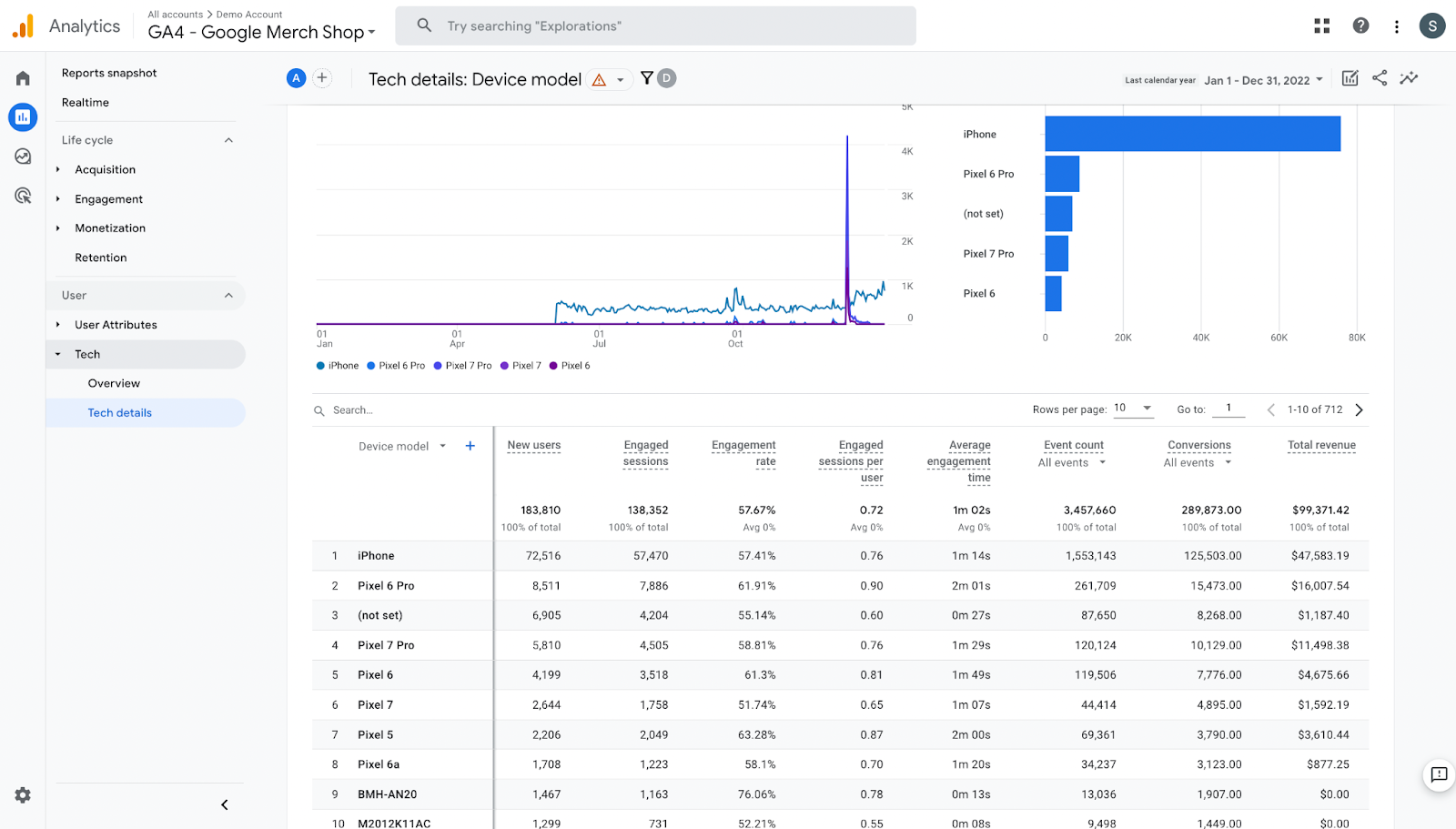
Task: Open Realtime report
Action: click(x=86, y=103)
